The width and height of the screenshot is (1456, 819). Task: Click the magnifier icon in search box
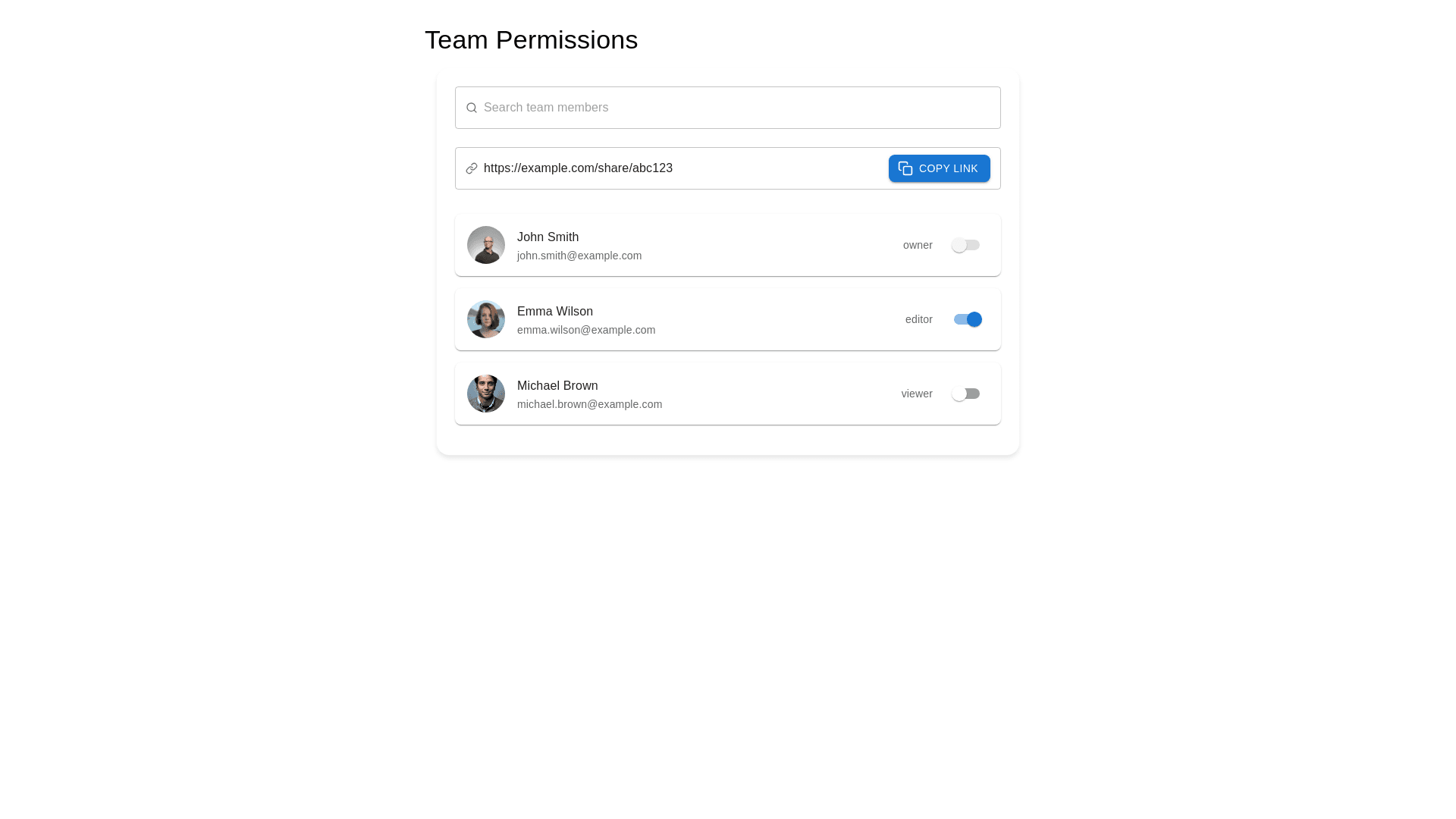click(x=472, y=108)
